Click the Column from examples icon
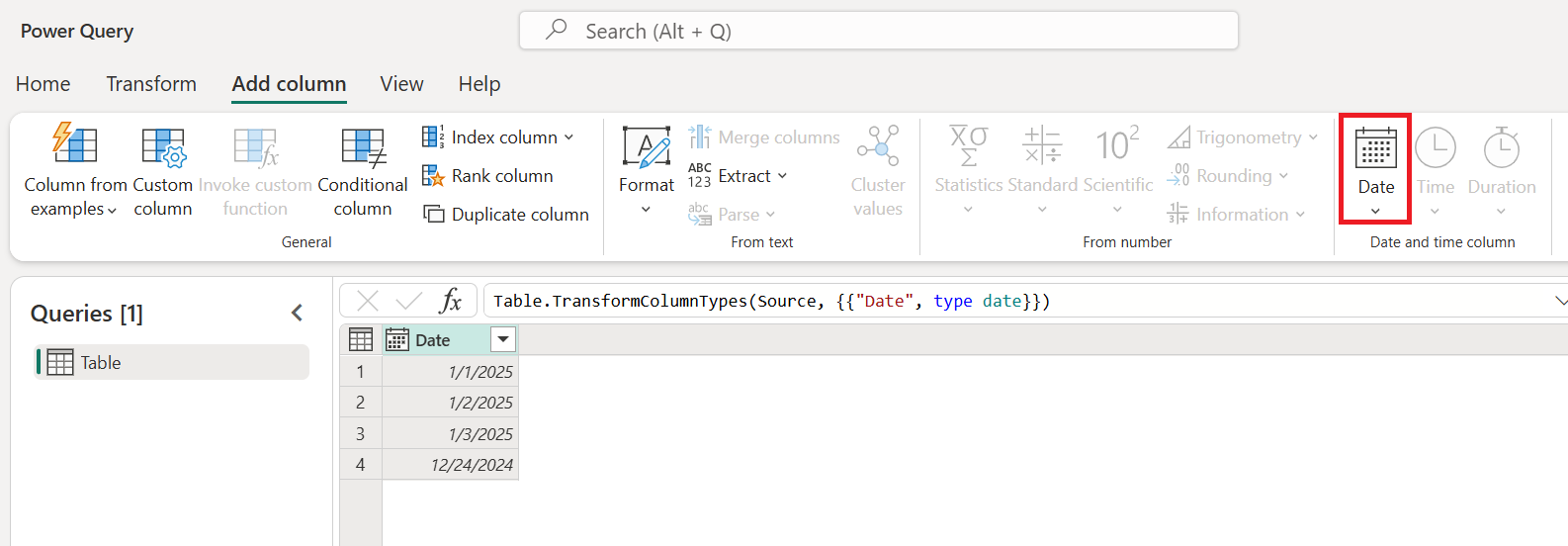 tap(74, 144)
